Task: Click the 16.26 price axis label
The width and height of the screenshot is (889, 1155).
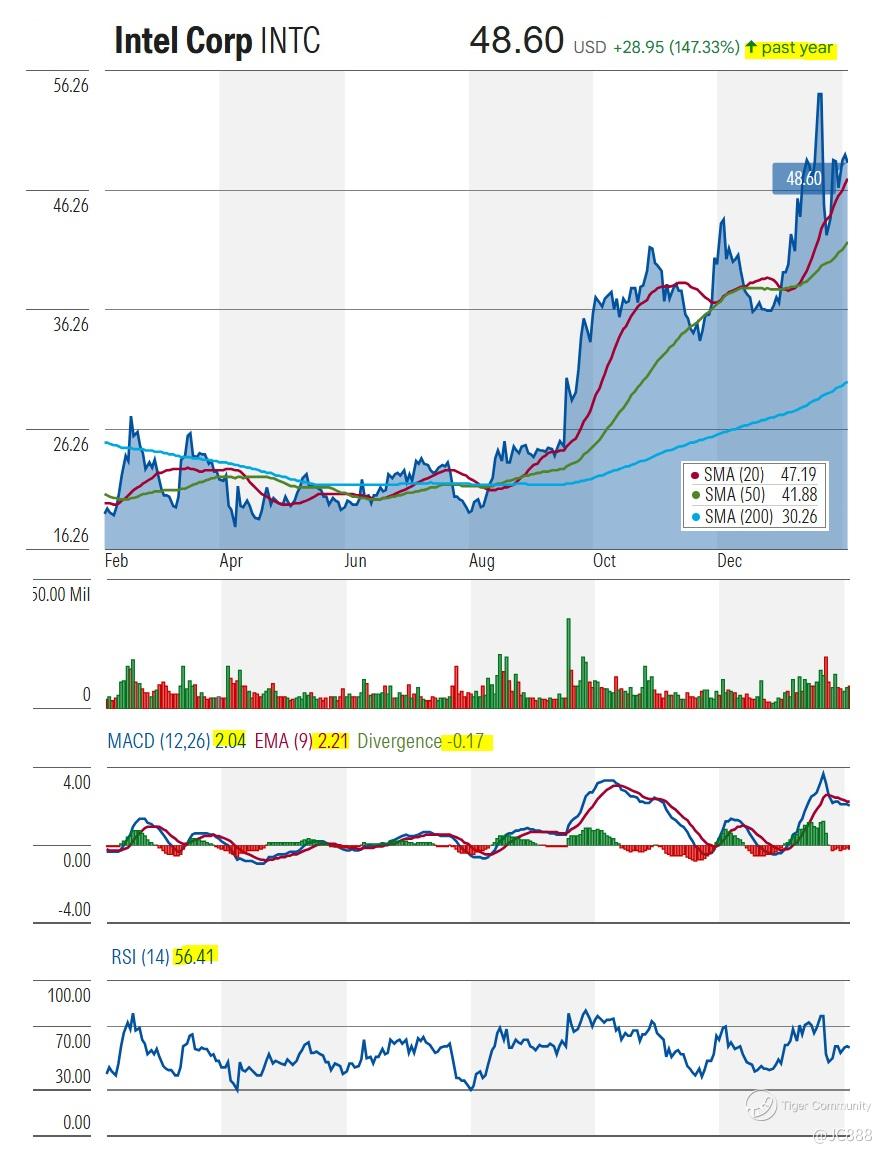Action: click(71, 536)
